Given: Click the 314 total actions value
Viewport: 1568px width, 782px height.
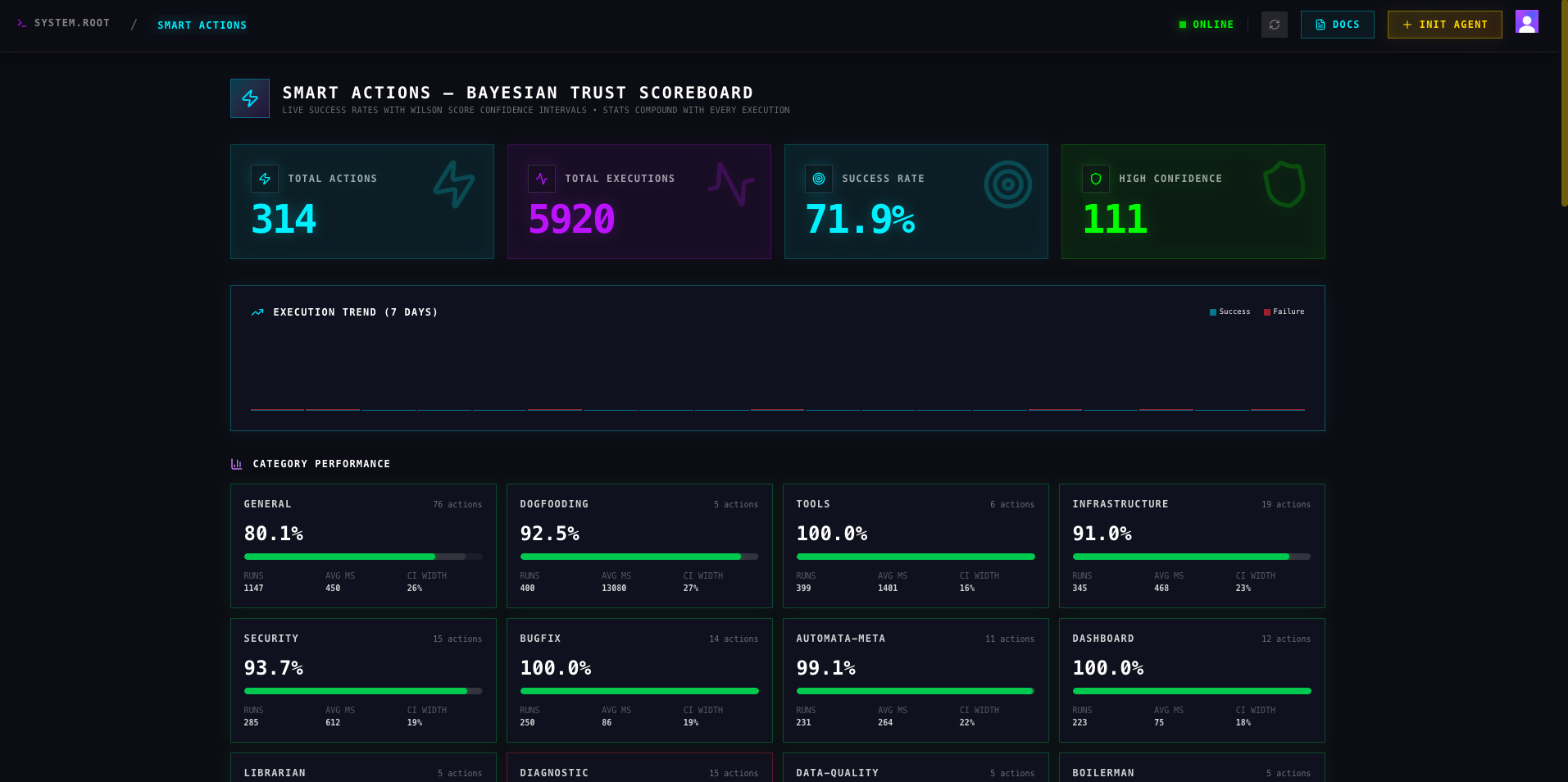Looking at the screenshot, I should click(x=284, y=219).
